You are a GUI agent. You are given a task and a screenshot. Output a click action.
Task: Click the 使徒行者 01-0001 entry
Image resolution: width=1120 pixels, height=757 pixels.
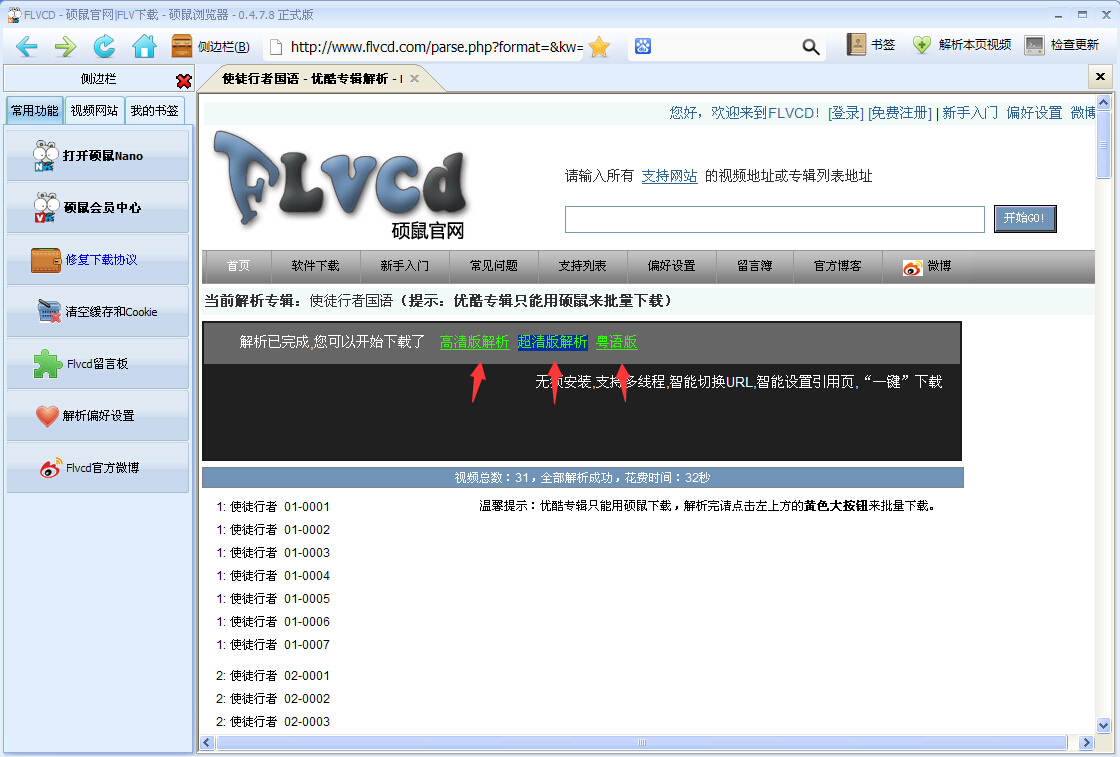(273, 506)
